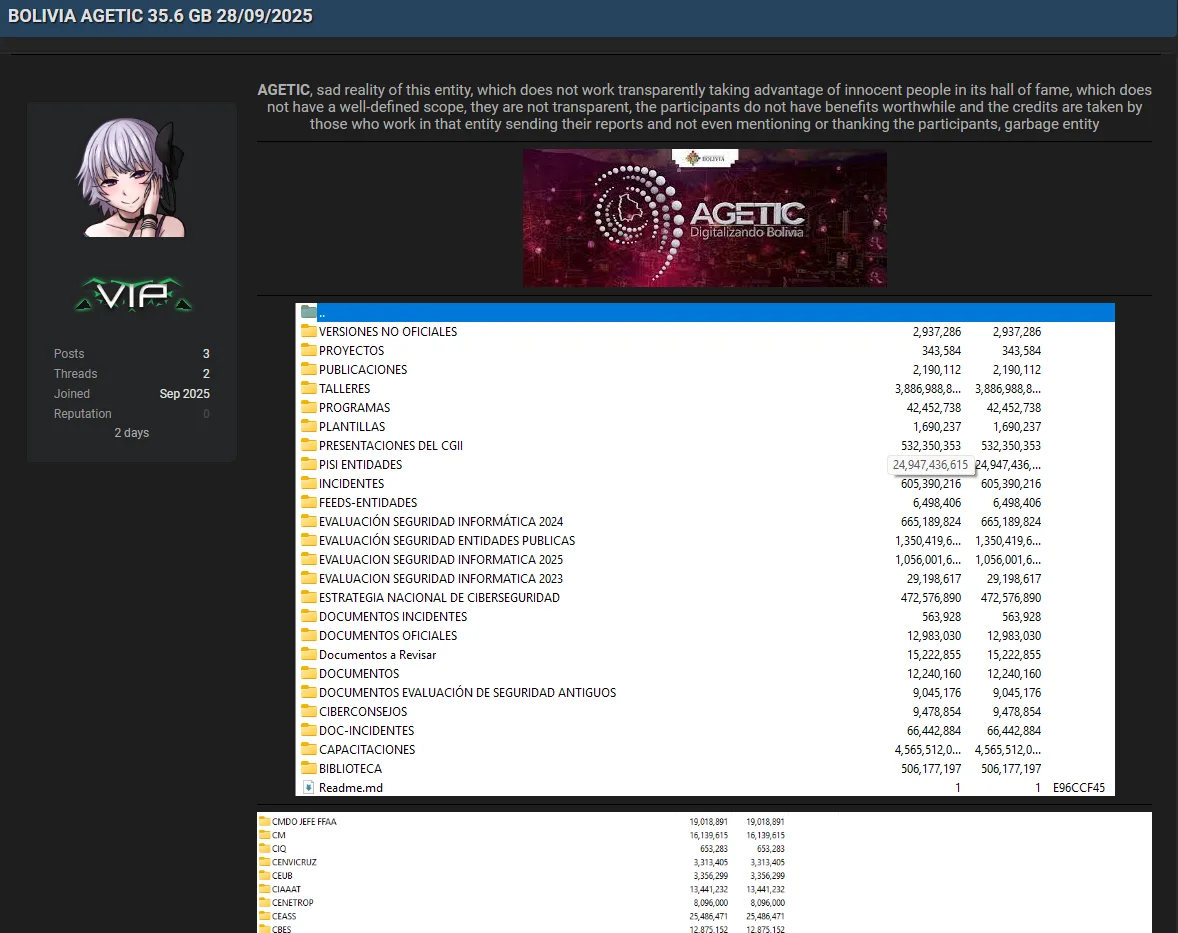Open the CIBERCONSEJOS folder icon
This screenshot has height=933, width=1178.
308,711
